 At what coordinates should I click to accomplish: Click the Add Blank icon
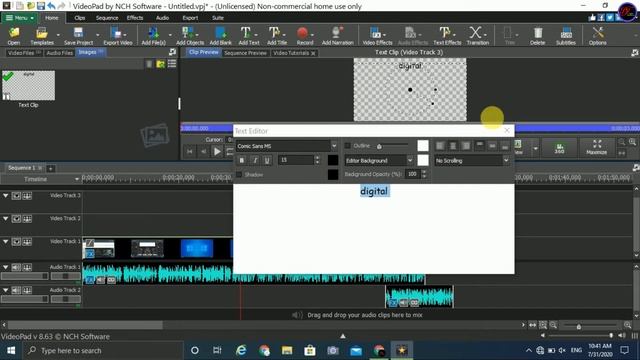click(220, 36)
